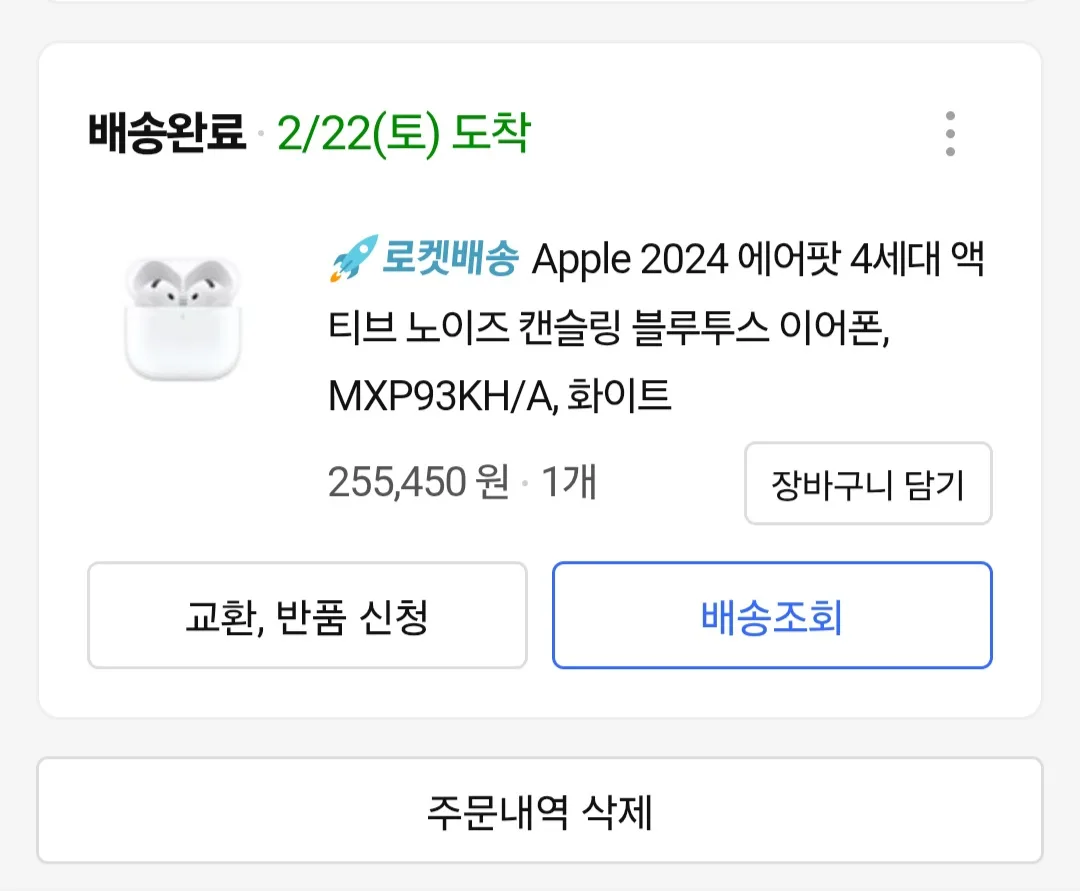Image resolution: width=1080 pixels, height=891 pixels.
Task: Request exchange via 교환, 반품 신청
Action: tap(307, 616)
